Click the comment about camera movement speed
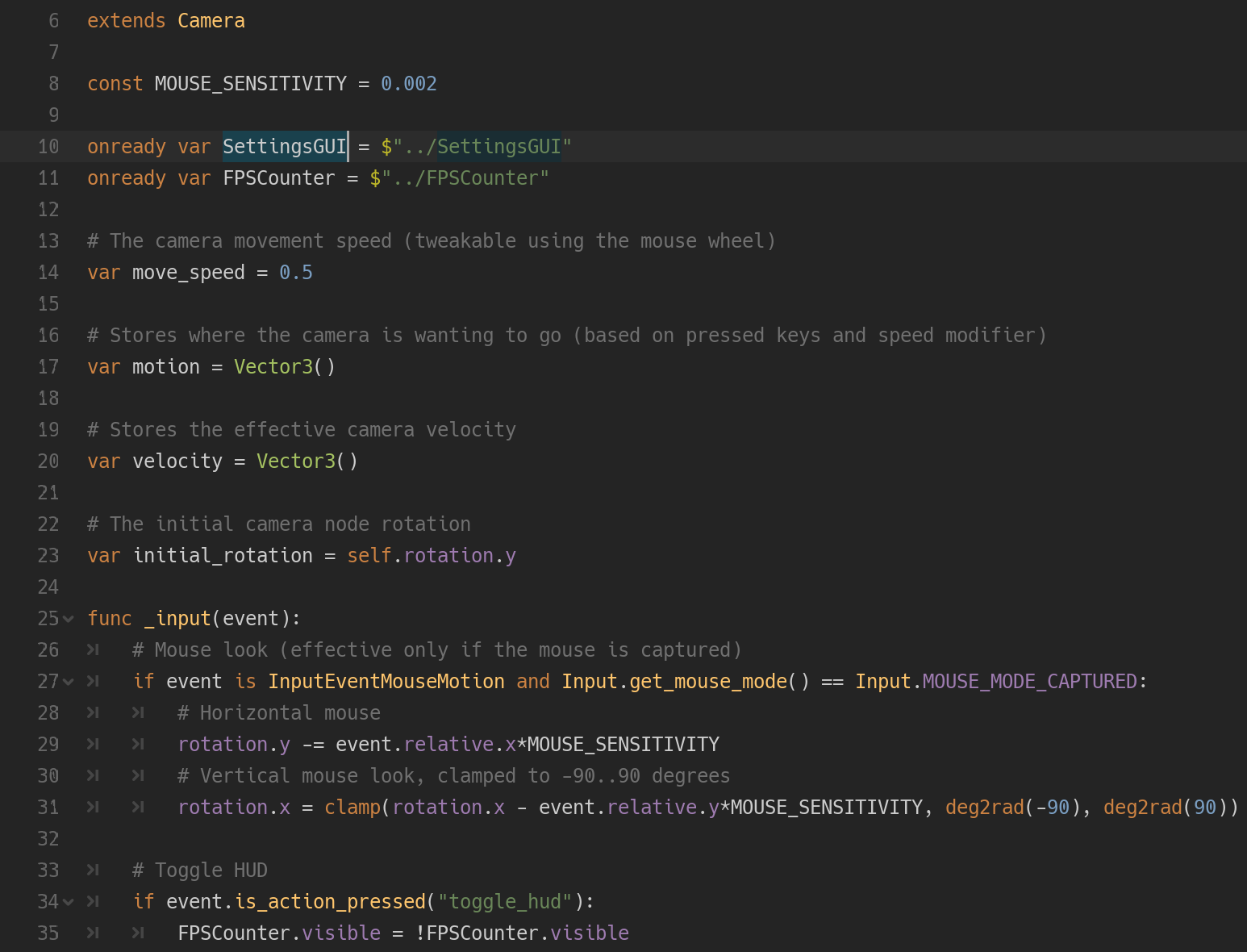The width and height of the screenshot is (1247, 952). pyautogui.click(x=432, y=241)
